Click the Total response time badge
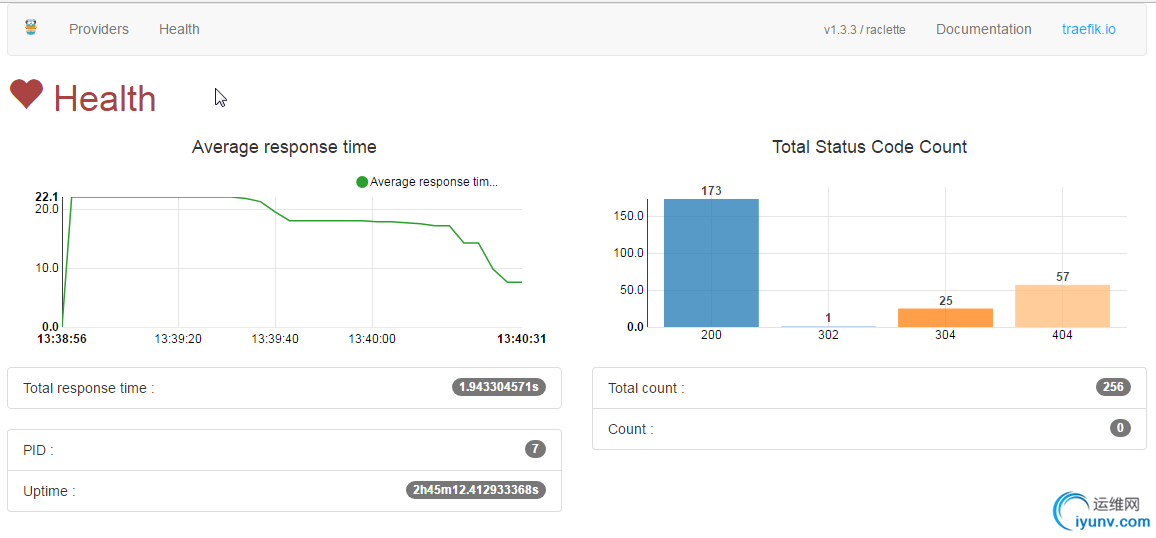 pos(499,387)
